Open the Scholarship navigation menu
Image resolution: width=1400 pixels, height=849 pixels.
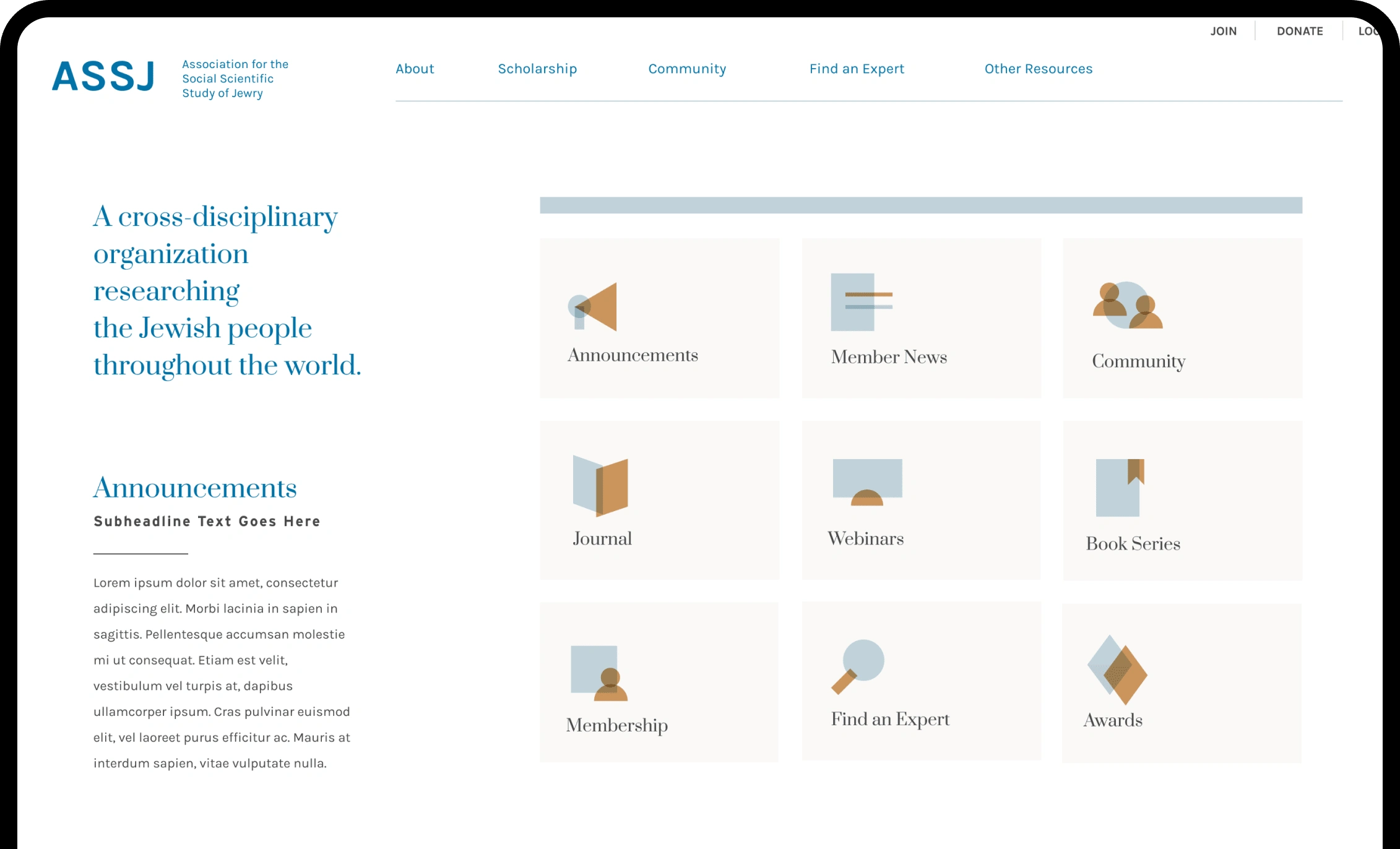click(537, 69)
